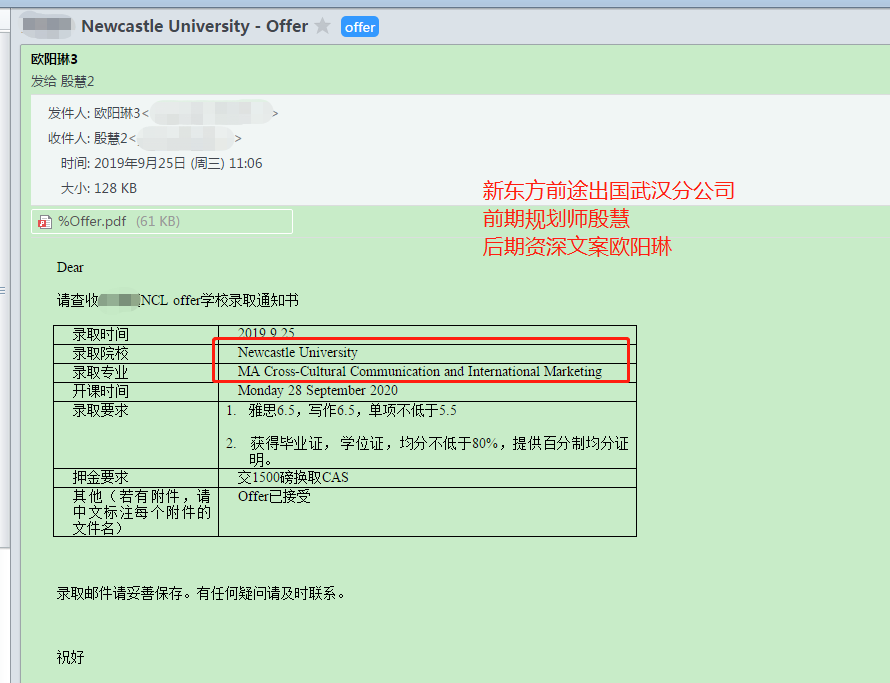890x683 pixels.
Task: Click the 录取邮件请妥善保存 sentence
Action: click(x=201, y=593)
